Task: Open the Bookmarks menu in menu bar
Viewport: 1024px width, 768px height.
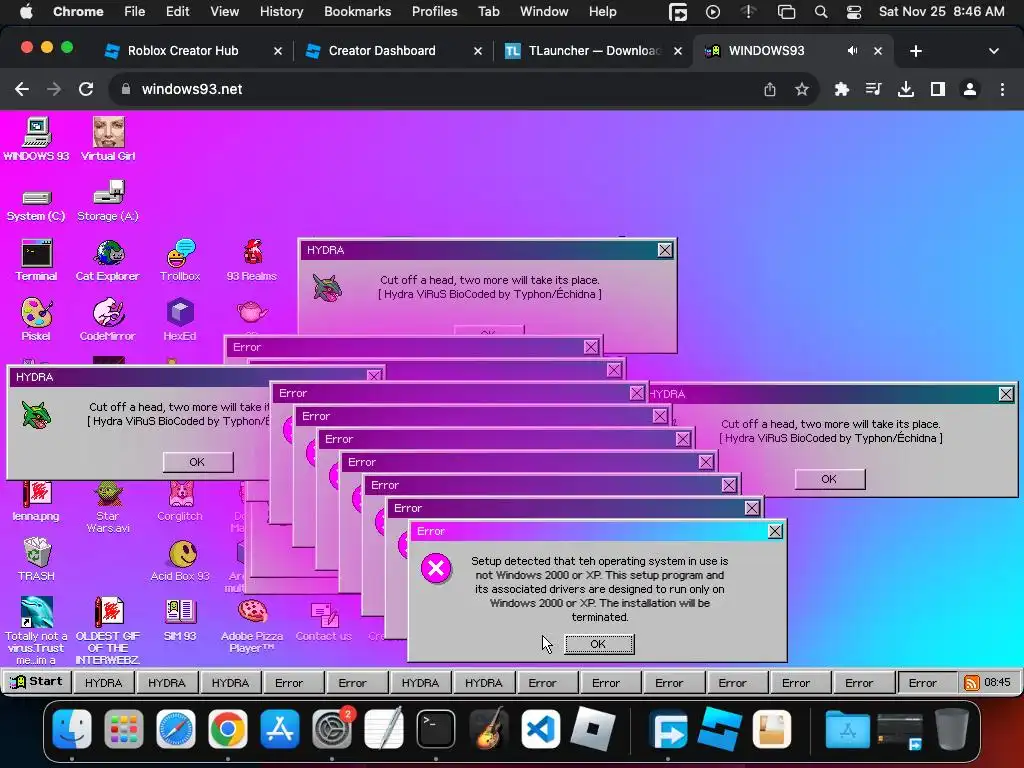Action: pos(358,11)
